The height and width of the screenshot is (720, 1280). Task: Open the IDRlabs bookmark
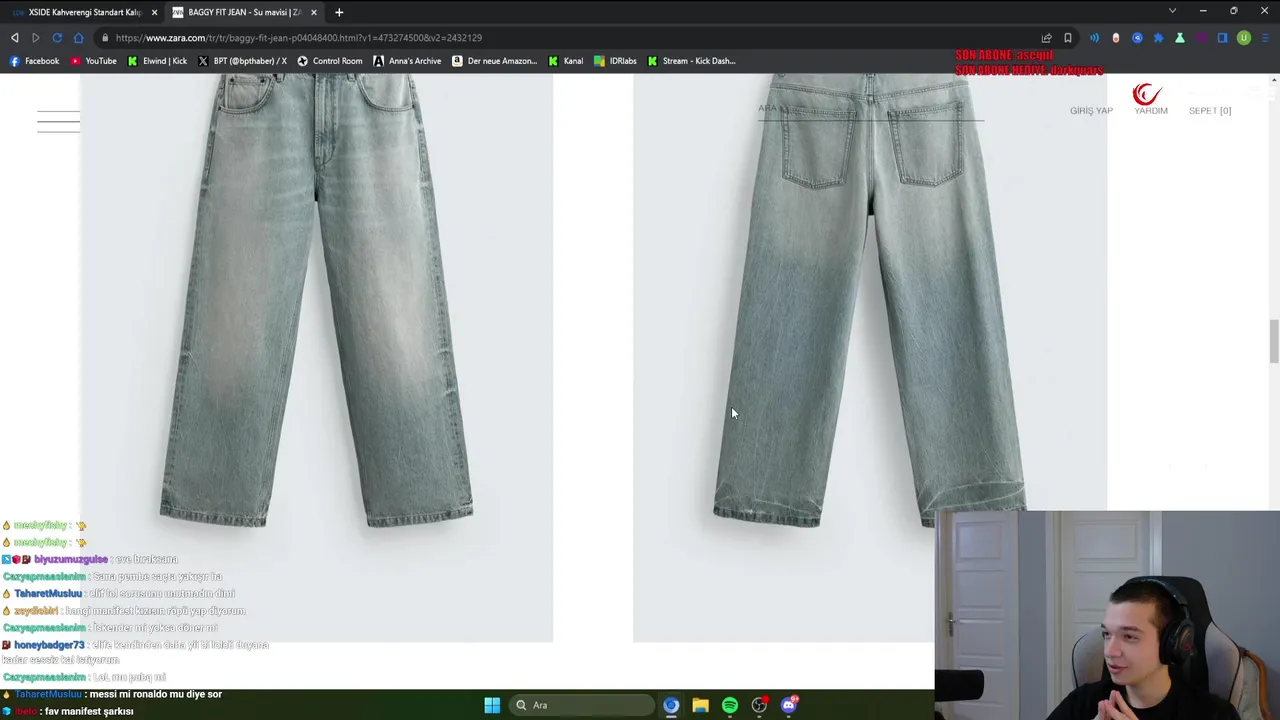(615, 61)
